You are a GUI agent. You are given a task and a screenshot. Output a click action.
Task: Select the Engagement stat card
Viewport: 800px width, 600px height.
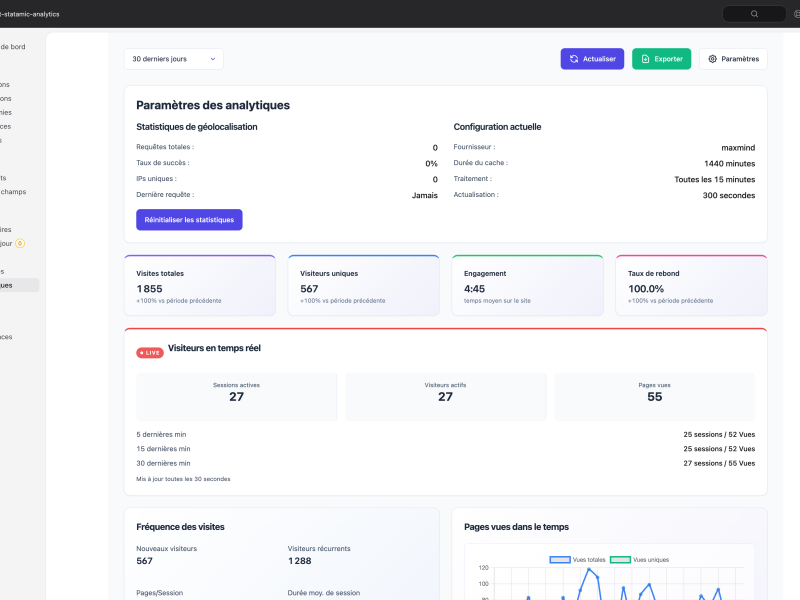(x=528, y=285)
